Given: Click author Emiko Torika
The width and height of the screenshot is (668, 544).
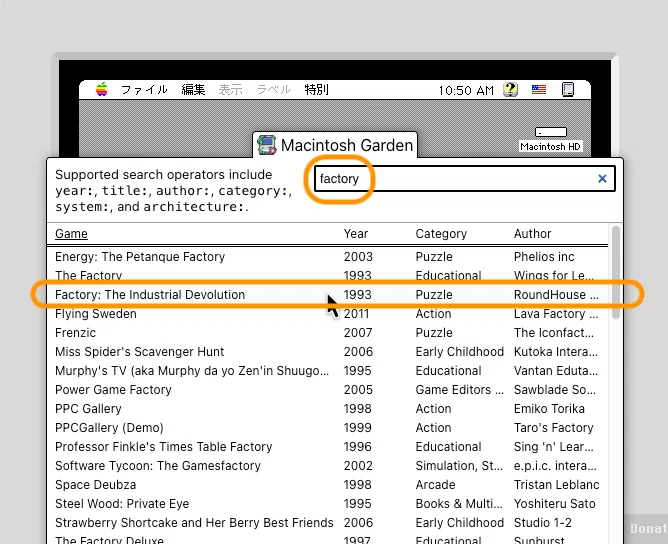Looking at the screenshot, I should 549,409.
